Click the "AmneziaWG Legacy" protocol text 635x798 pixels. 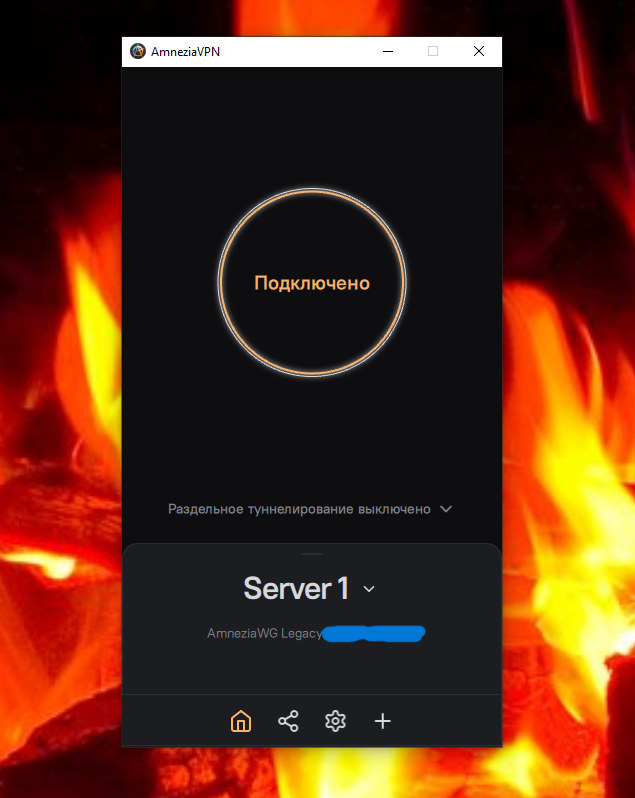[x=265, y=634]
